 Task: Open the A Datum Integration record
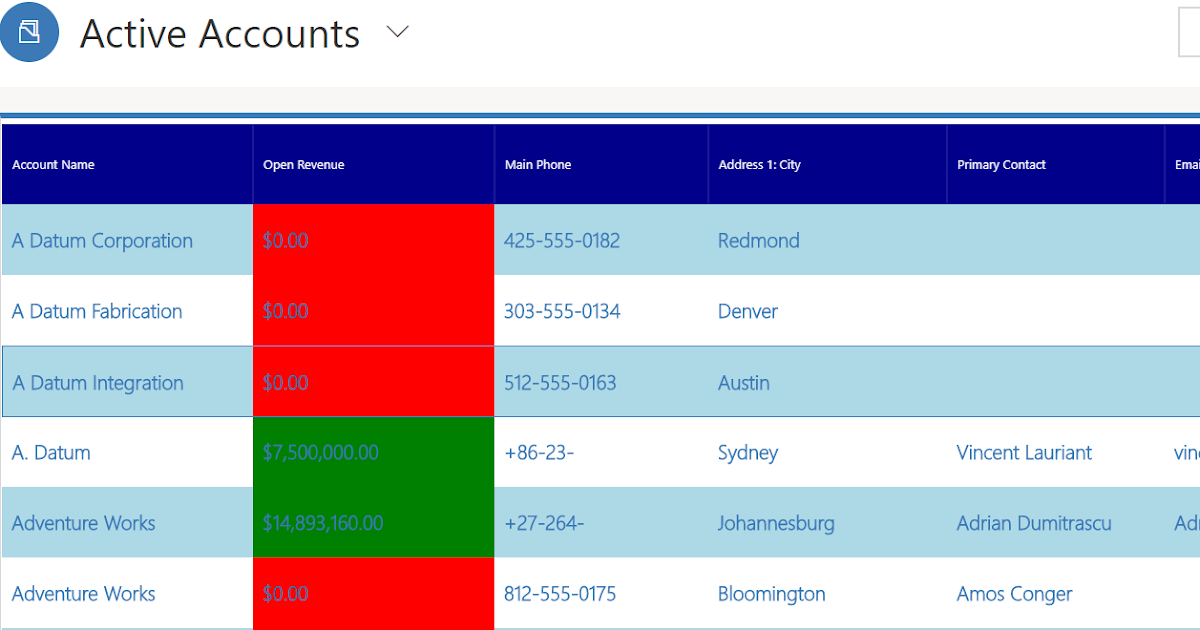tap(98, 383)
